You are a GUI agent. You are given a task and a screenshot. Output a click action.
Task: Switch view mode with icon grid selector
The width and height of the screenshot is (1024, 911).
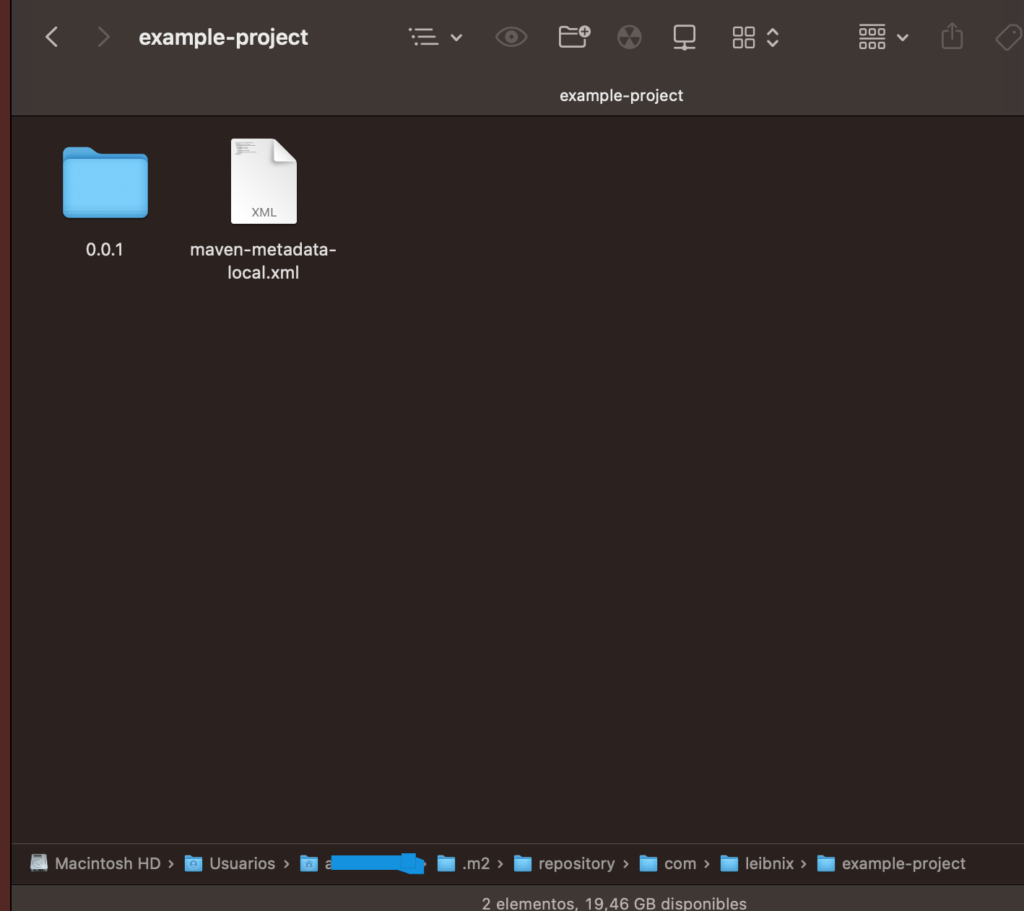[755, 38]
